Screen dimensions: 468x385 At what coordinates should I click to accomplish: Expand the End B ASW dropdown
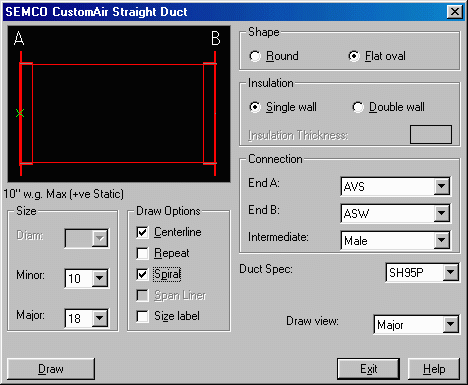tap(441, 213)
